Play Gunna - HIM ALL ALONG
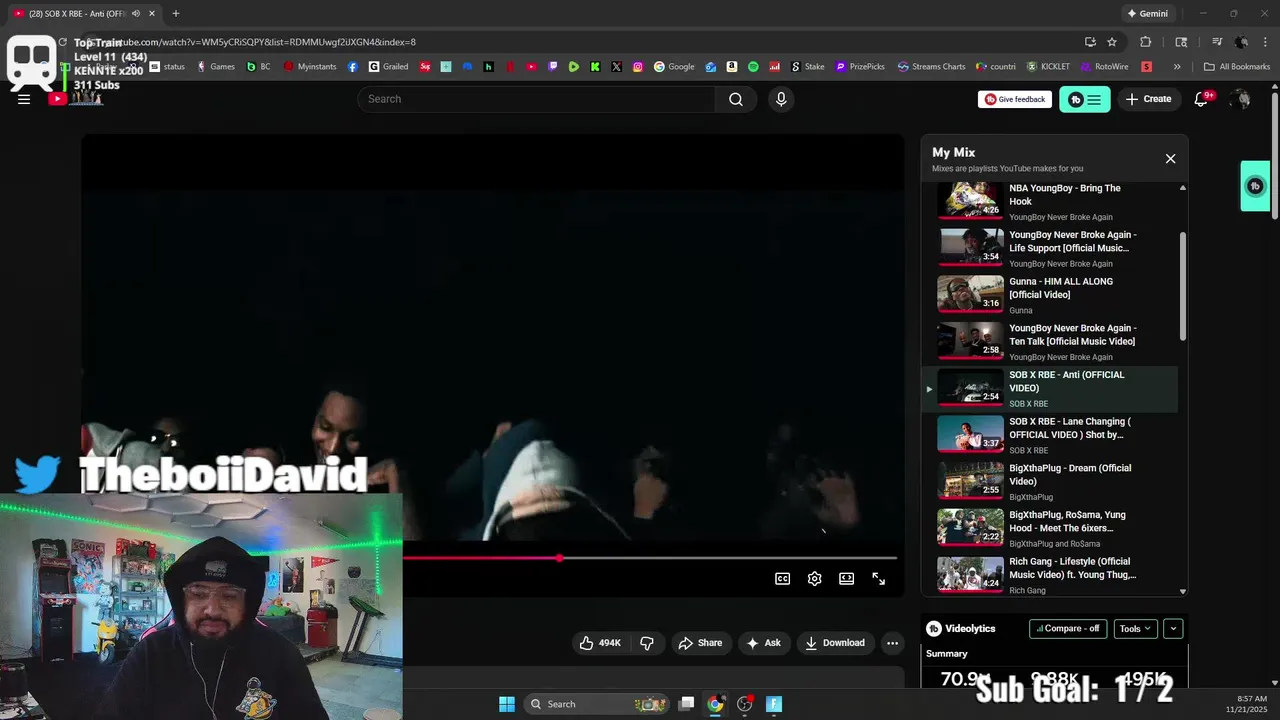The height and width of the screenshot is (720, 1280). point(1050,295)
